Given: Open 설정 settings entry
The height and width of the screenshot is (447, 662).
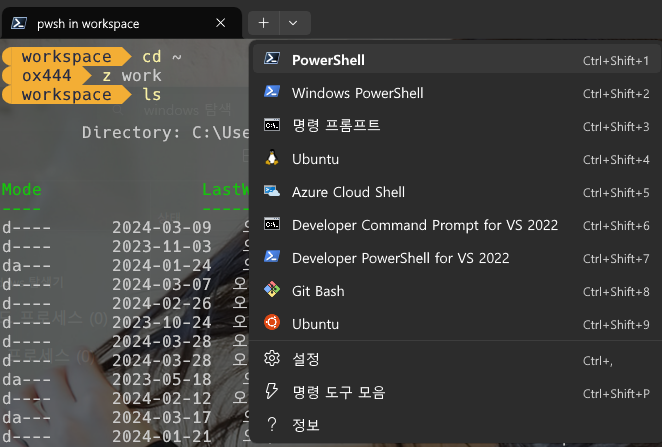Looking at the screenshot, I should click(456, 359).
